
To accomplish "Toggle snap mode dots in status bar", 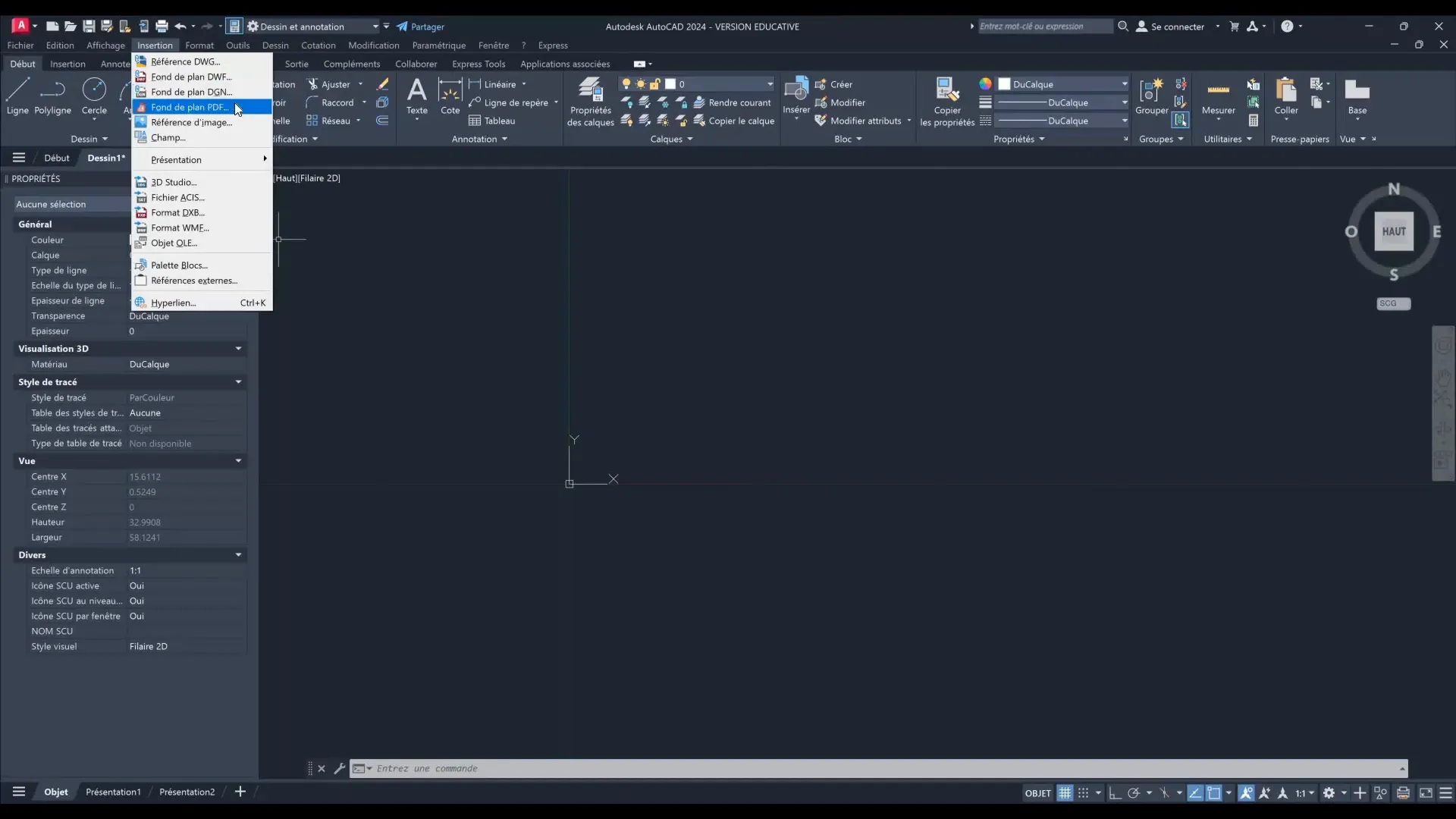I will point(1083,793).
